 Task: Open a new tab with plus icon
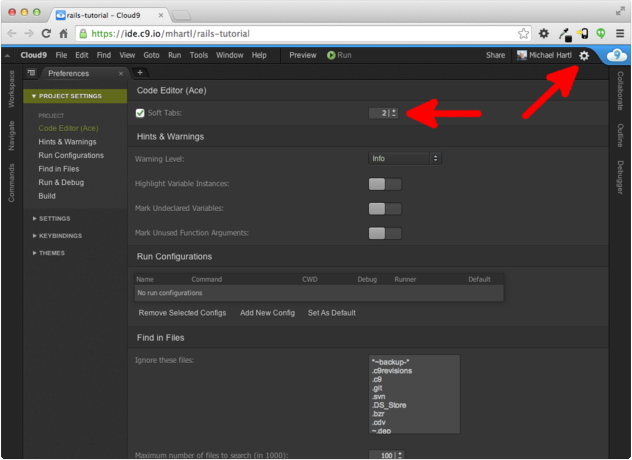tap(140, 73)
